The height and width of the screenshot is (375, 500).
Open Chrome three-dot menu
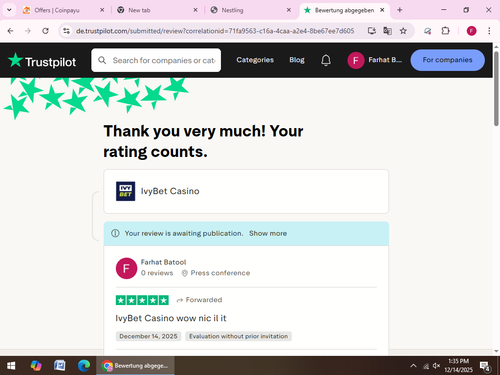click(489, 31)
